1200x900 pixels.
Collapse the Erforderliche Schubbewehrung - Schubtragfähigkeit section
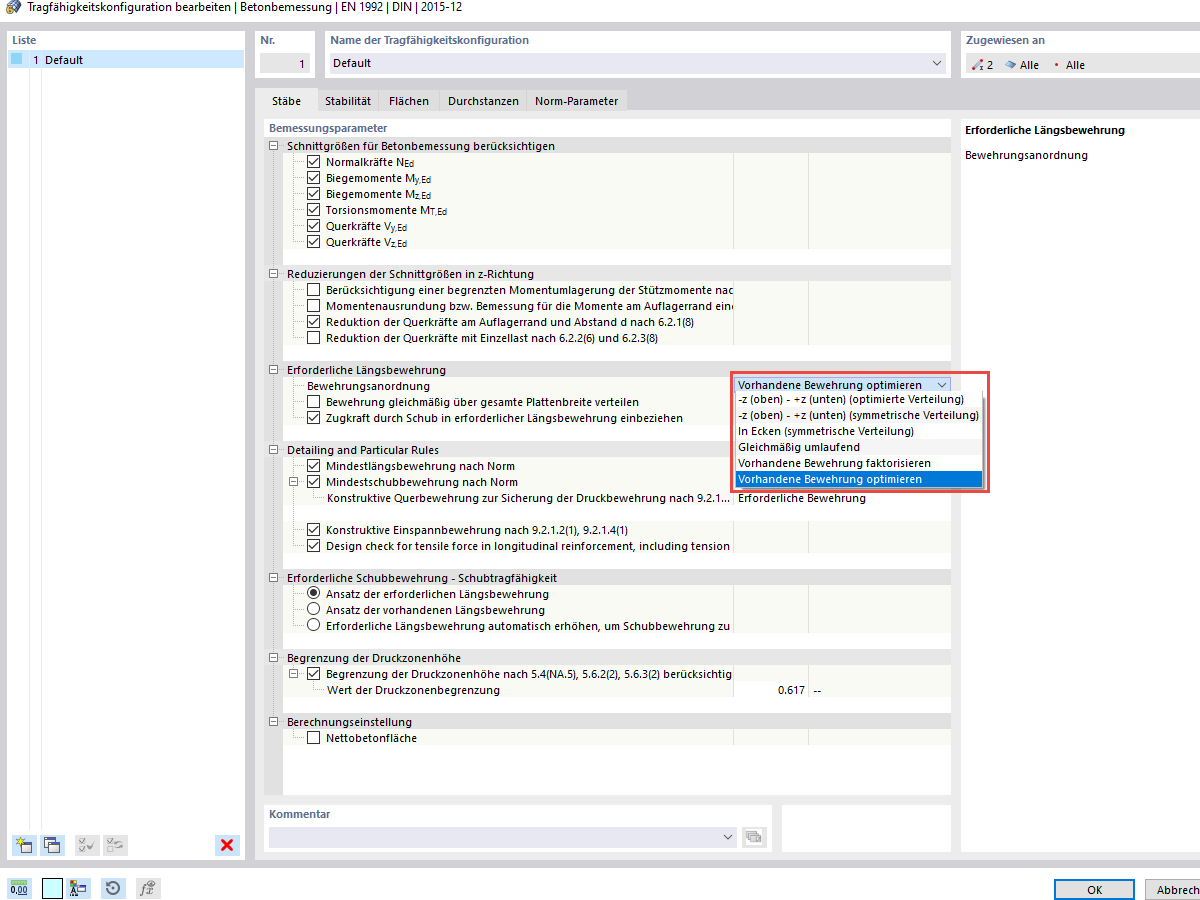(275, 578)
